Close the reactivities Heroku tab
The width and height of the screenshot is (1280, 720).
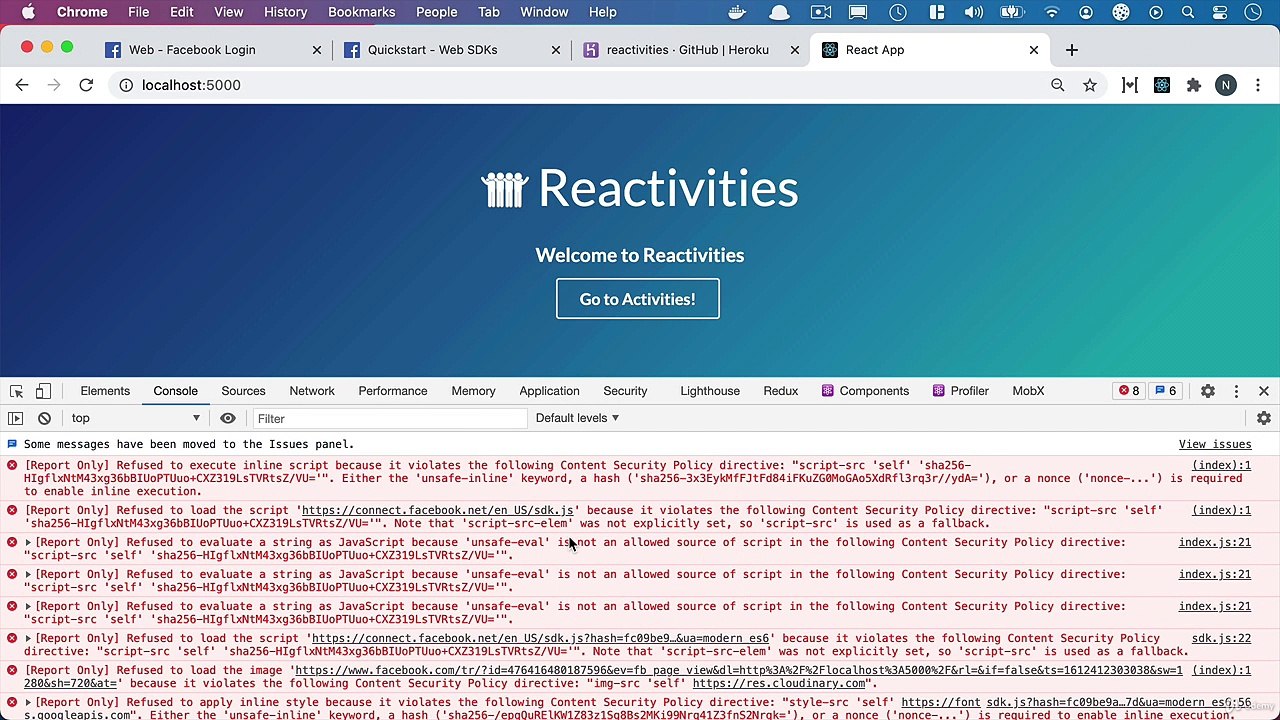pos(795,50)
